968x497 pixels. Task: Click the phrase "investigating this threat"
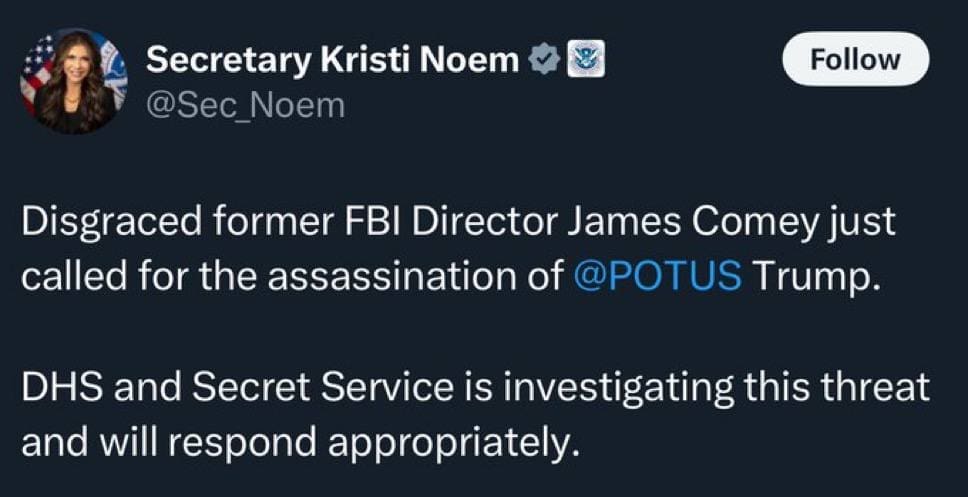click(716, 385)
